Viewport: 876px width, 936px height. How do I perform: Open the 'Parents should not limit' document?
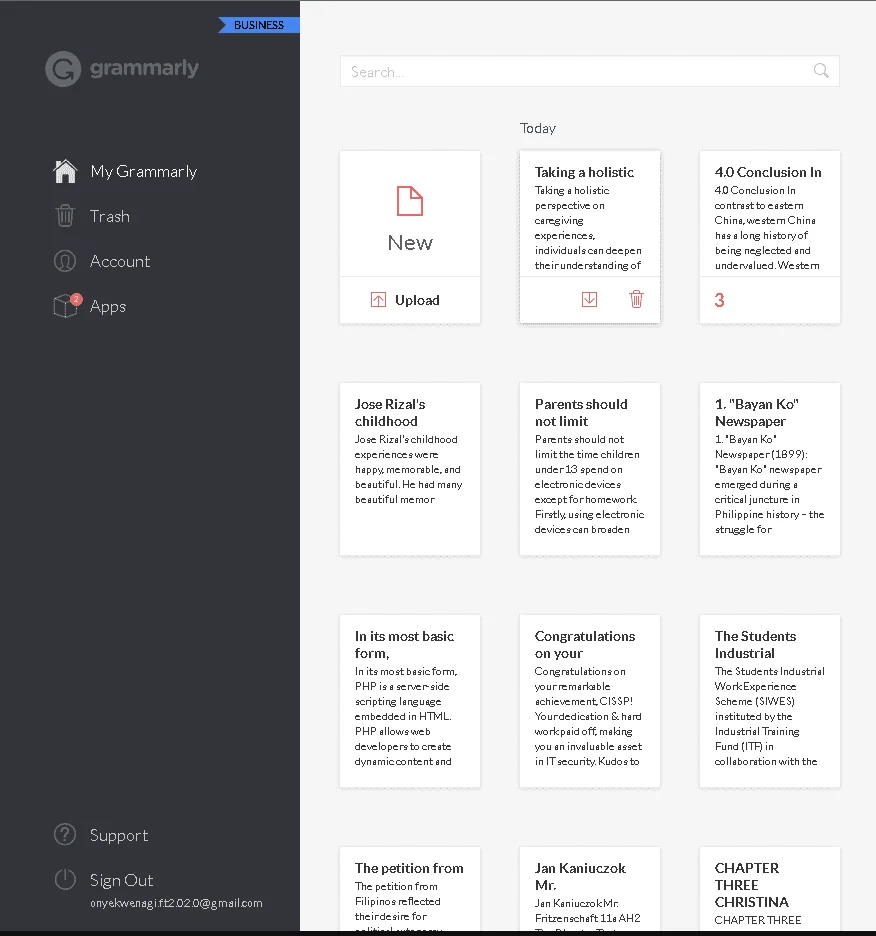tap(589, 469)
